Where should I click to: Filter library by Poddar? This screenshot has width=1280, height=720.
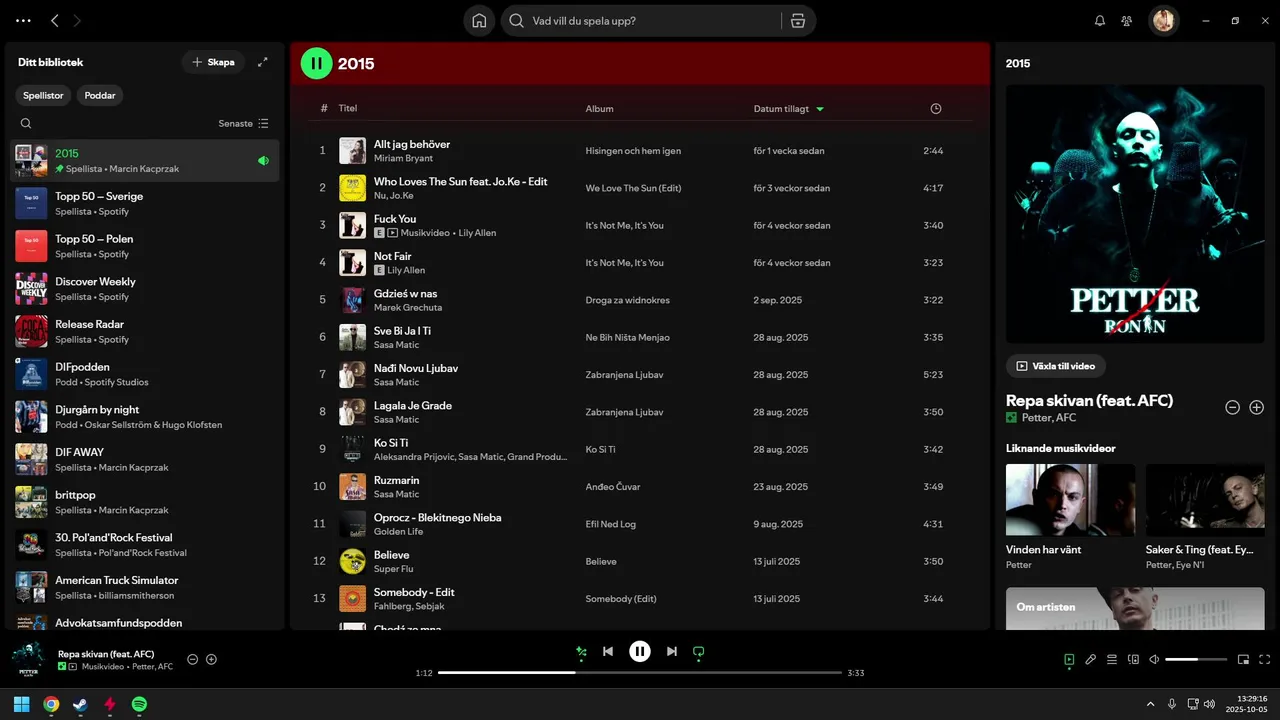click(x=100, y=95)
